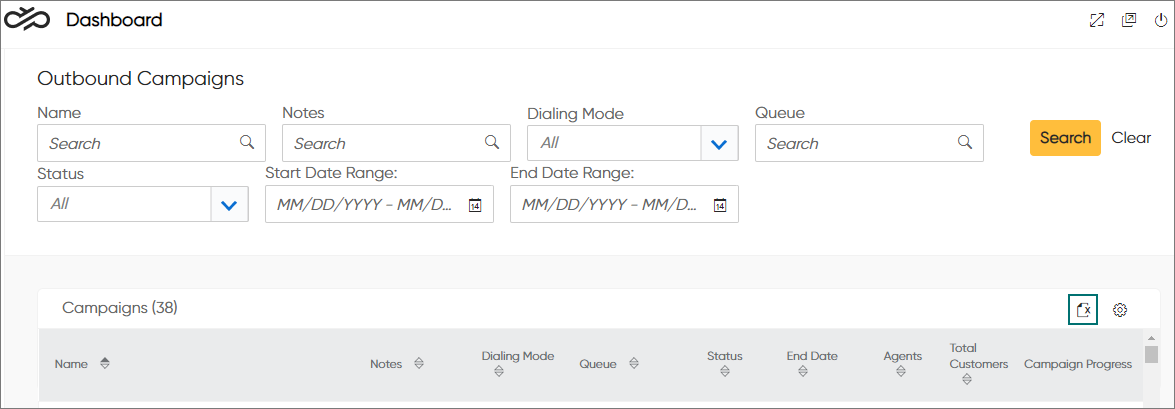The height and width of the screenshot is (409, 1175).
Task: Open the End Date Range calendar icon
Action: pos(719,204)
